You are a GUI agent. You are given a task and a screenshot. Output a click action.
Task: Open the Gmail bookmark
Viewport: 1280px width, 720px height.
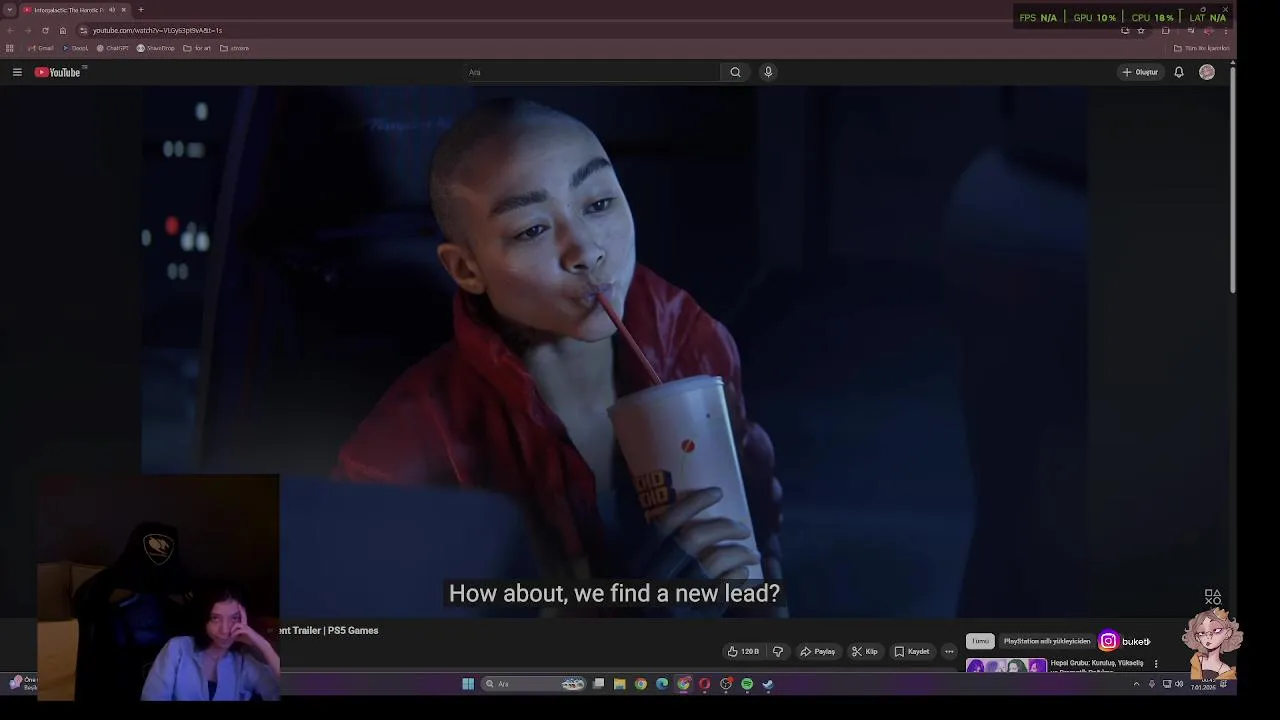[41, 48]
